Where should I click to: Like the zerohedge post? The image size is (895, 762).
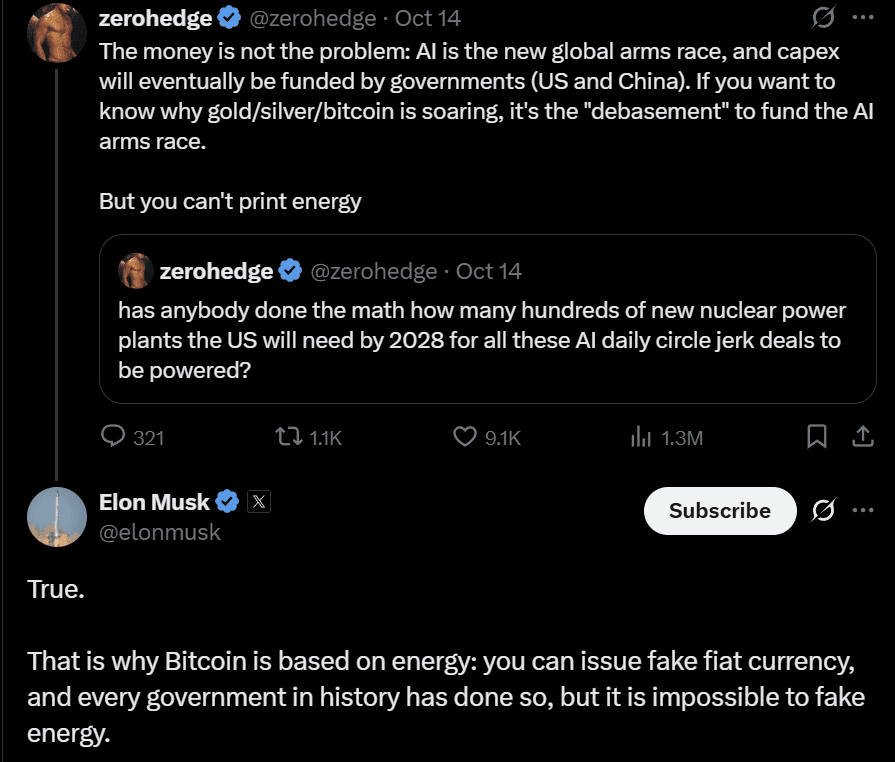pos(464,436)
